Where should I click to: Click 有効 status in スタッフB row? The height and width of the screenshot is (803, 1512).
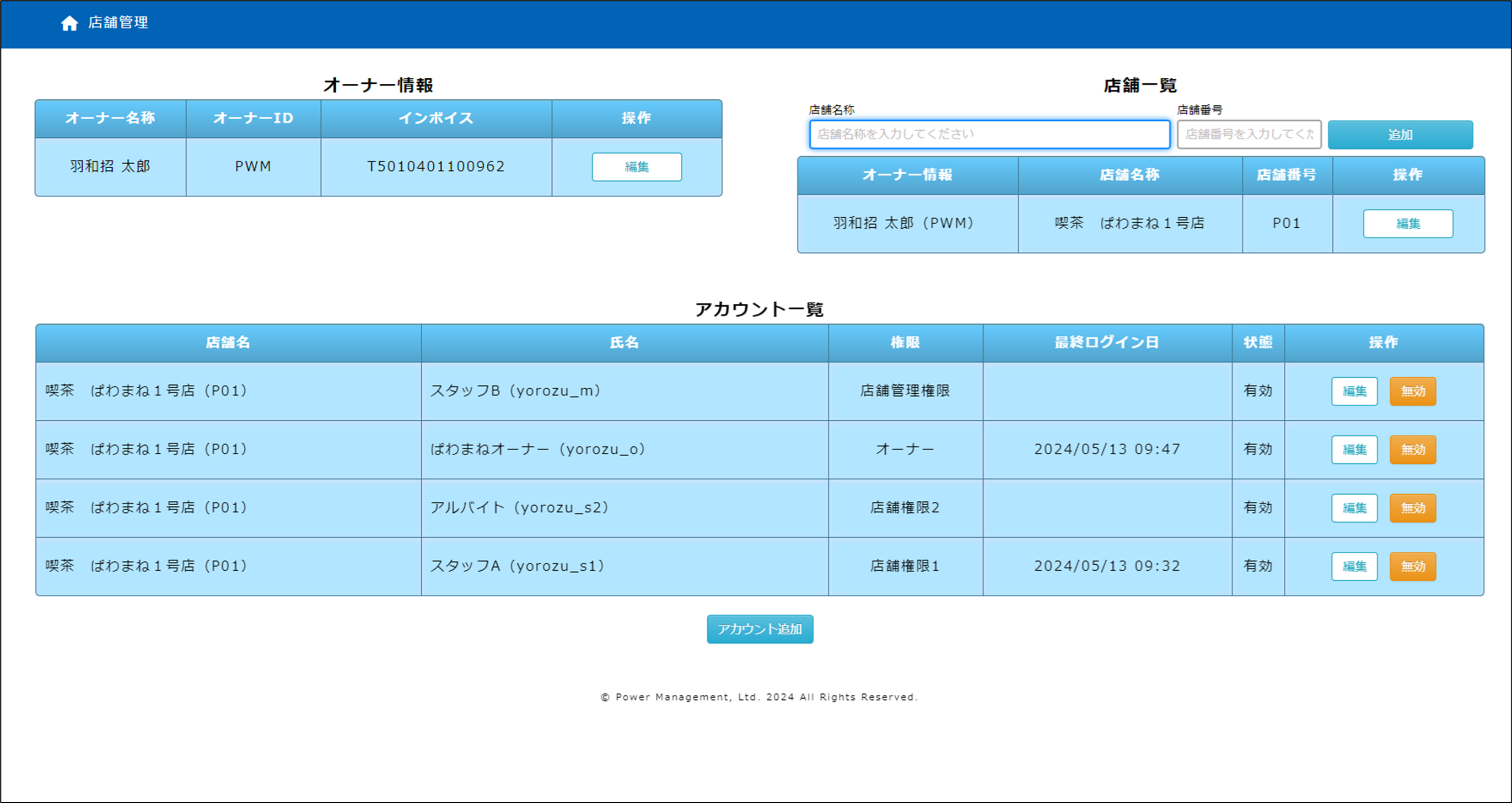pos(1257,390)
